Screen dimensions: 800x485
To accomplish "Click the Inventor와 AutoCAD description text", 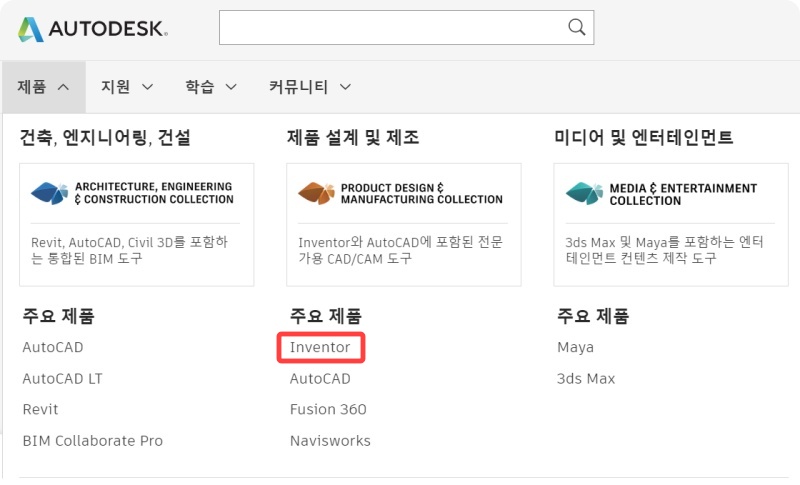I will click(x=401, y=250).
